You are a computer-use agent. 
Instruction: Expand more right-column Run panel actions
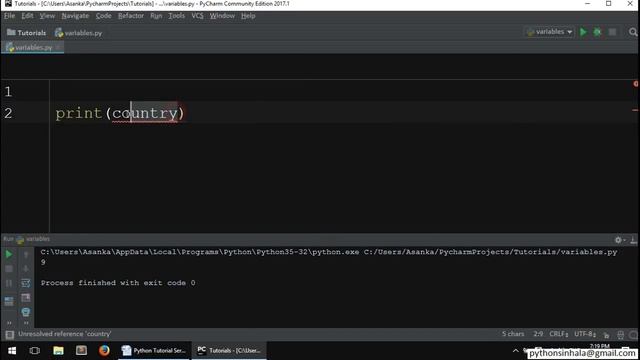click(26, 322)
